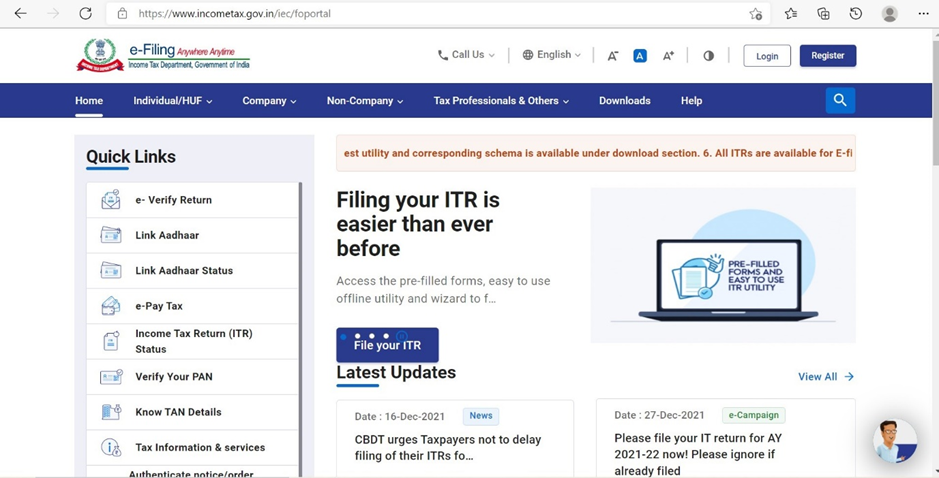Viewport: 939px width, 478px height.
Task: Click the scrolling announcement ticker text
Action: [596, 153]
